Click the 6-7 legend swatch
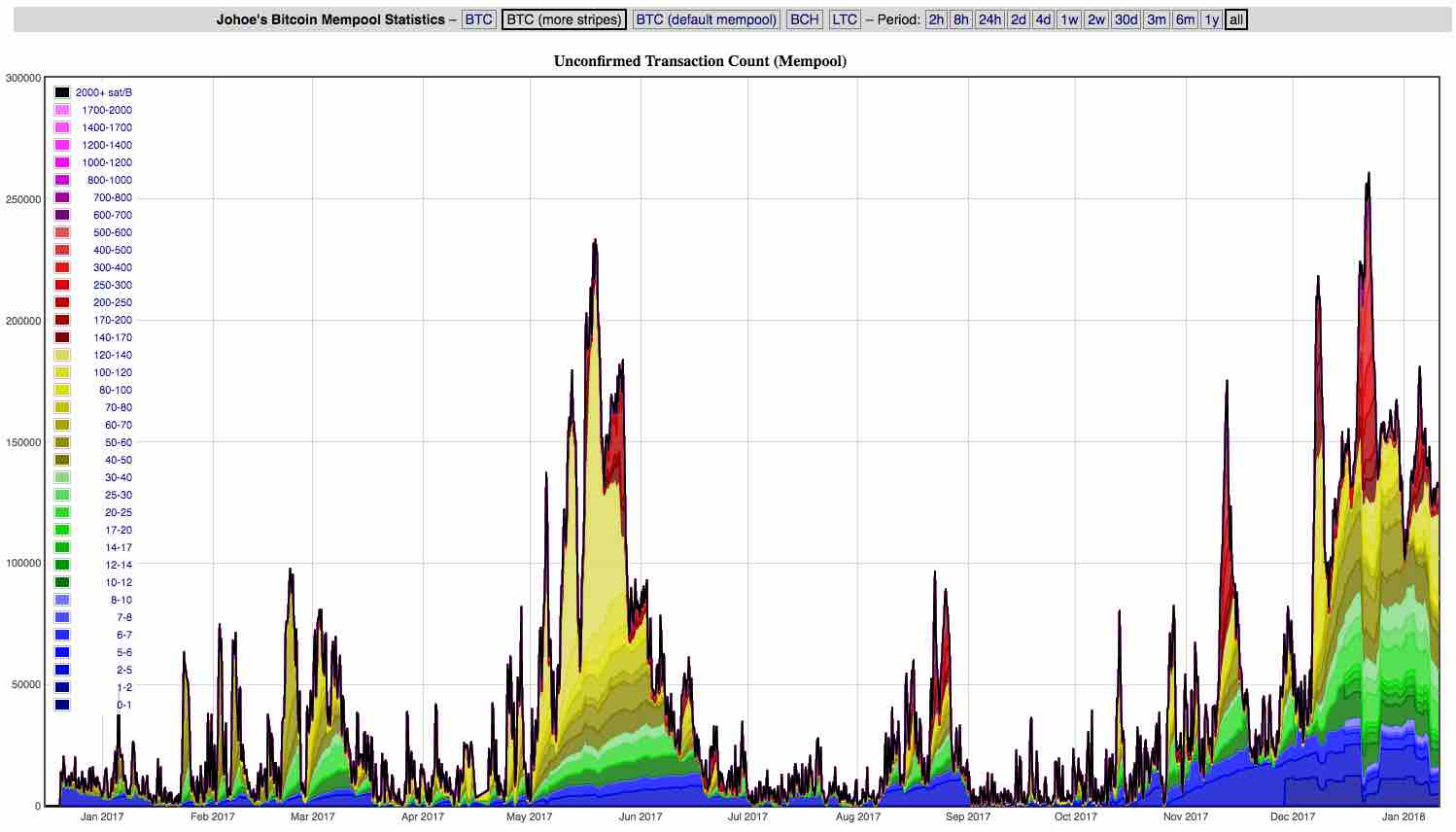The image size is (1456, 832). 62,635
